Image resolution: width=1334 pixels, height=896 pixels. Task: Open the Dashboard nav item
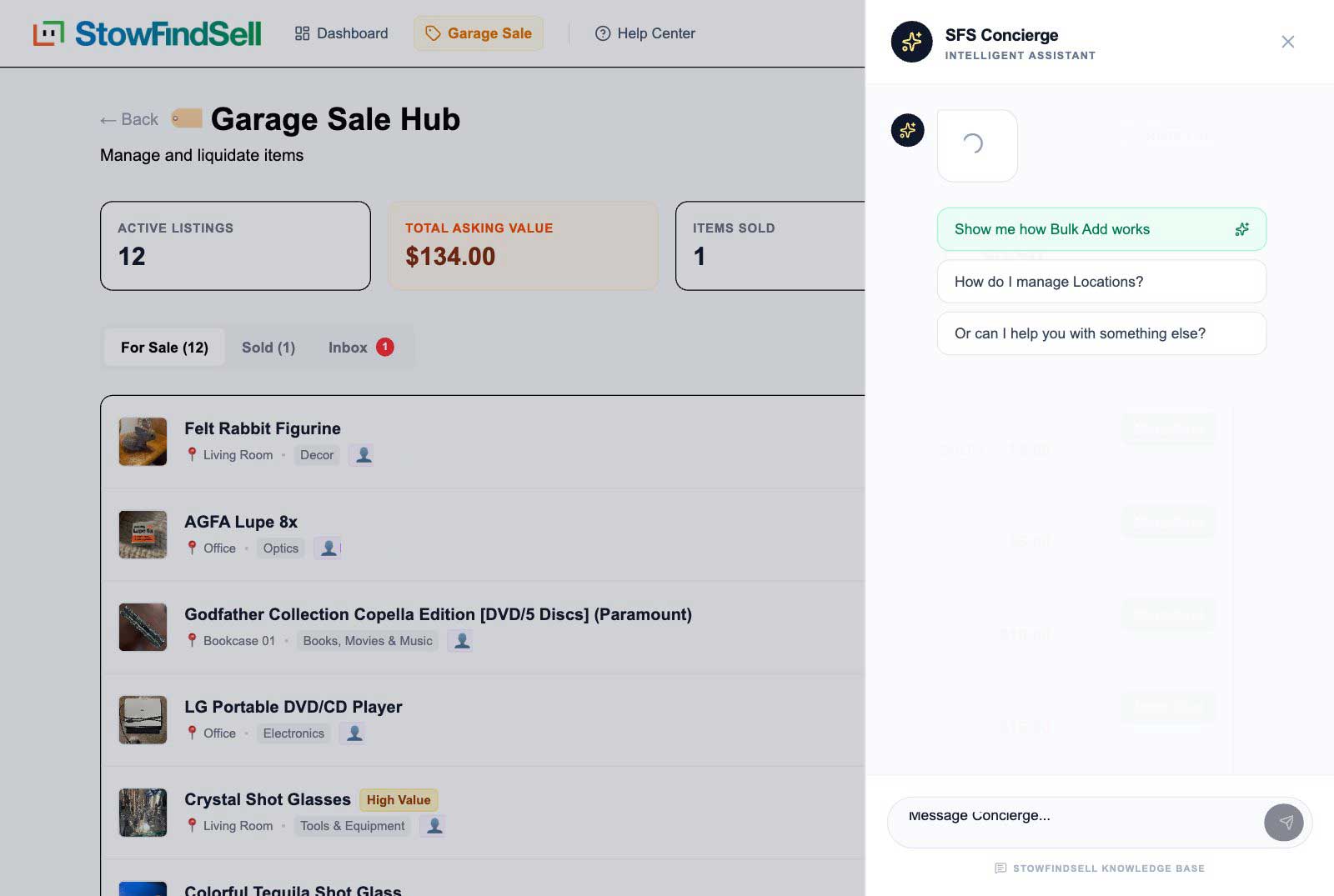(341, 33)
